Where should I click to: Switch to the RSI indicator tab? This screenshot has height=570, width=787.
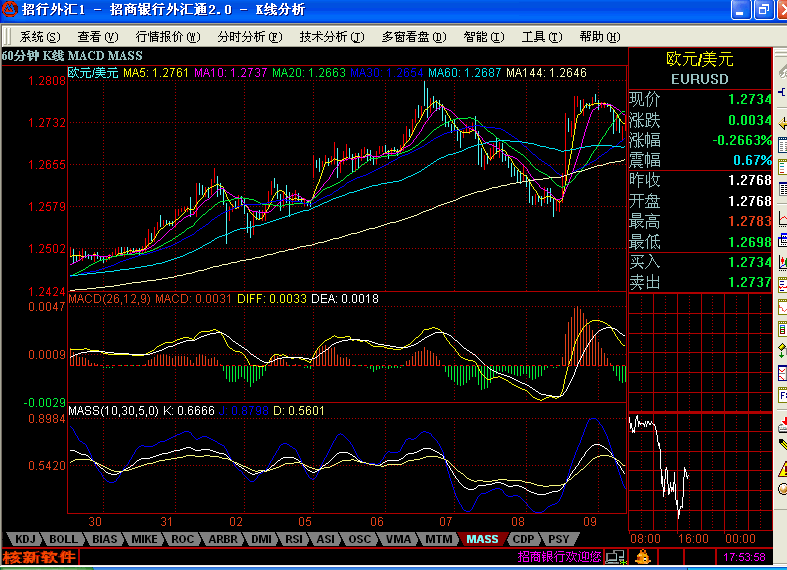point(294,539)
